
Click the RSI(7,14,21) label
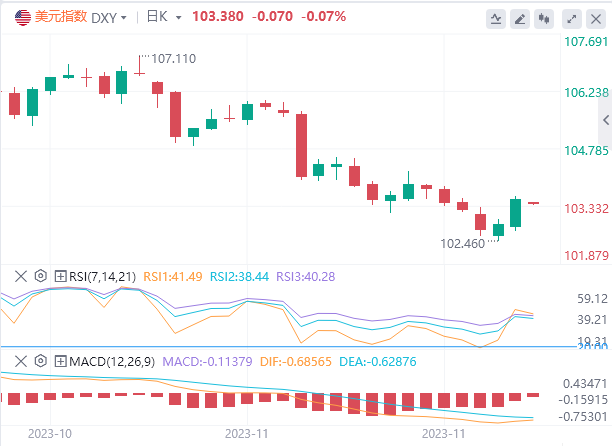(x=102, y=277)
